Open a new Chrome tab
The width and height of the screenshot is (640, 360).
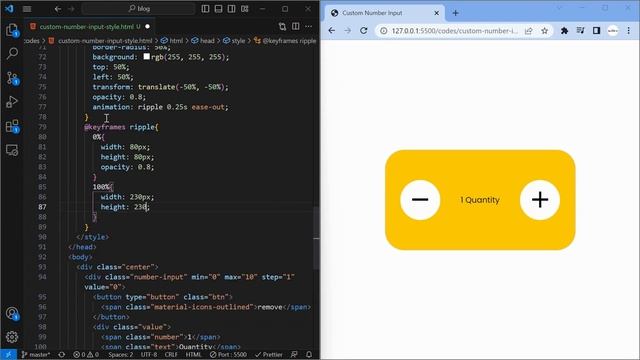[456, 13]
